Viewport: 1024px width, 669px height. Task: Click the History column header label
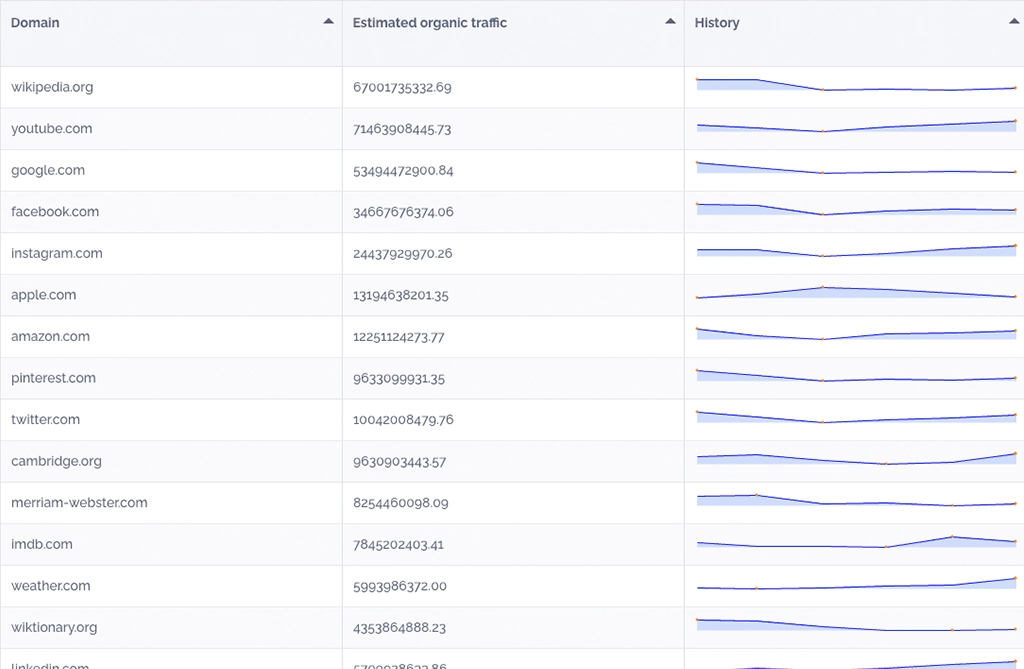coord(717,23)
